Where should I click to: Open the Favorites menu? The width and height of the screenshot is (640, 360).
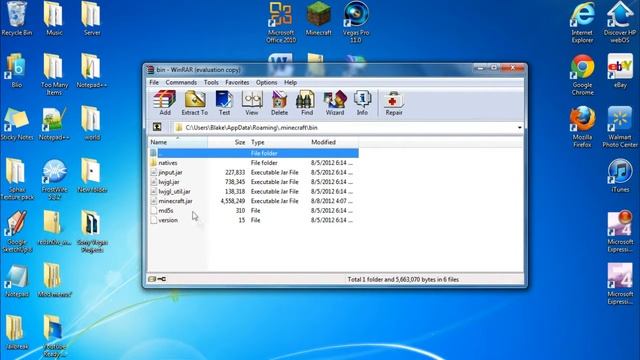(x=237, y=82)
